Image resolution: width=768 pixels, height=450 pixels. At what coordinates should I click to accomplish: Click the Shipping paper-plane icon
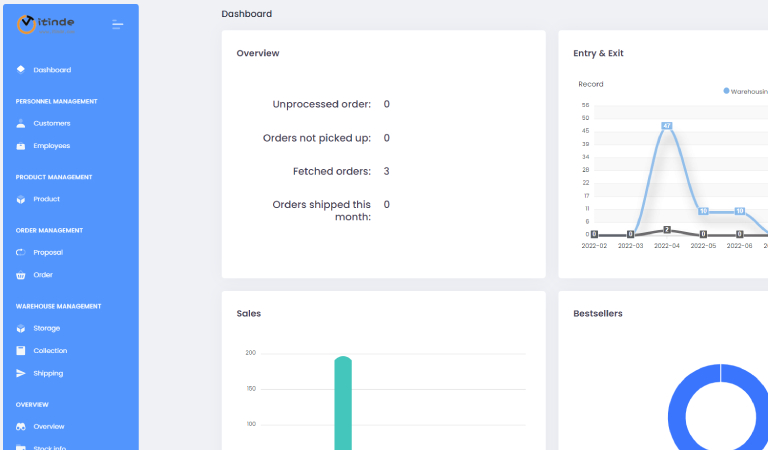(21, 373)
